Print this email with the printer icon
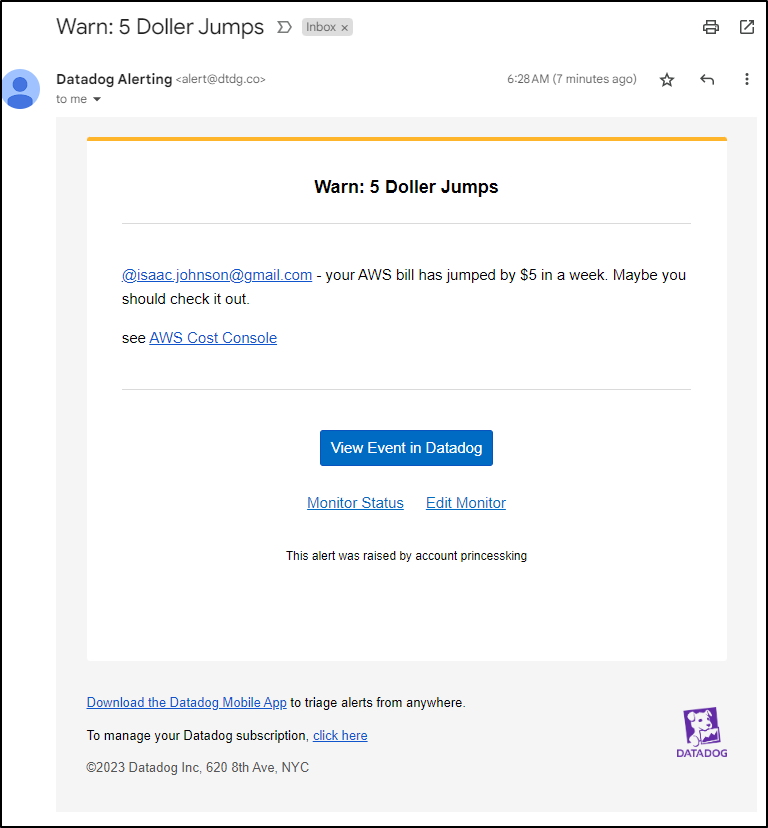This screenshot has width=768, height=828. (x=710, y=27)
